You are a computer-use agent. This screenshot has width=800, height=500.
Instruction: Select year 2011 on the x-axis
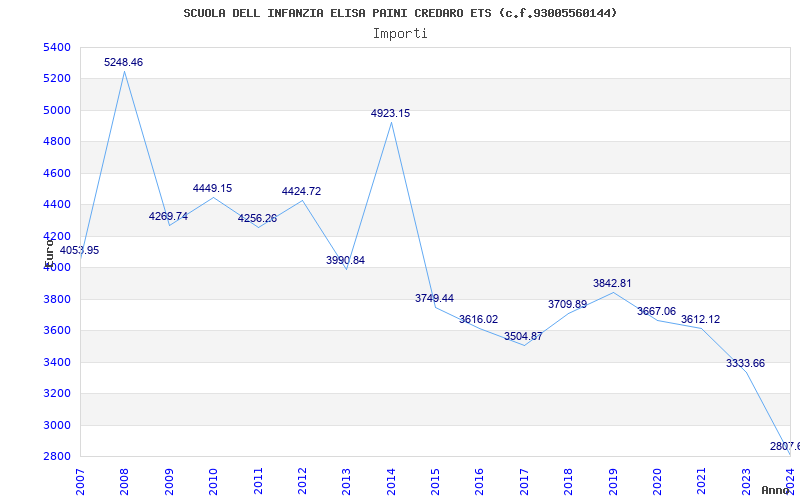tap(258, 482)
